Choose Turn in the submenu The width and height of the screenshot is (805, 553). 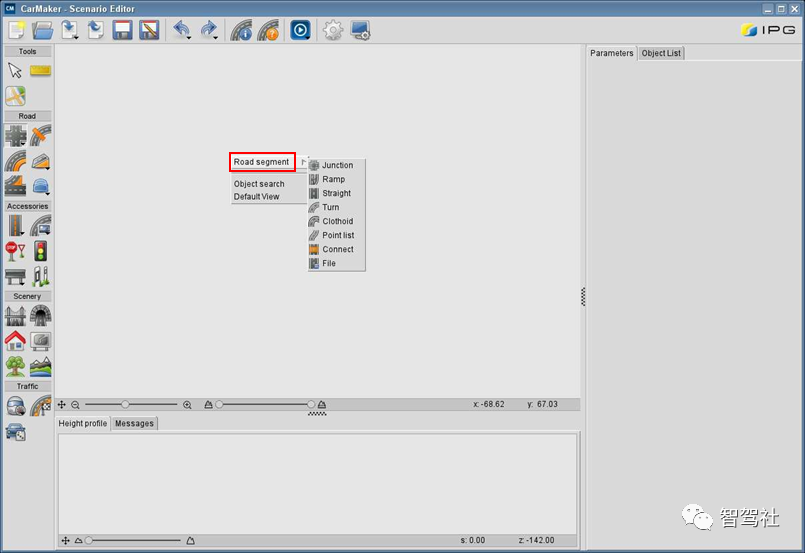337,207
